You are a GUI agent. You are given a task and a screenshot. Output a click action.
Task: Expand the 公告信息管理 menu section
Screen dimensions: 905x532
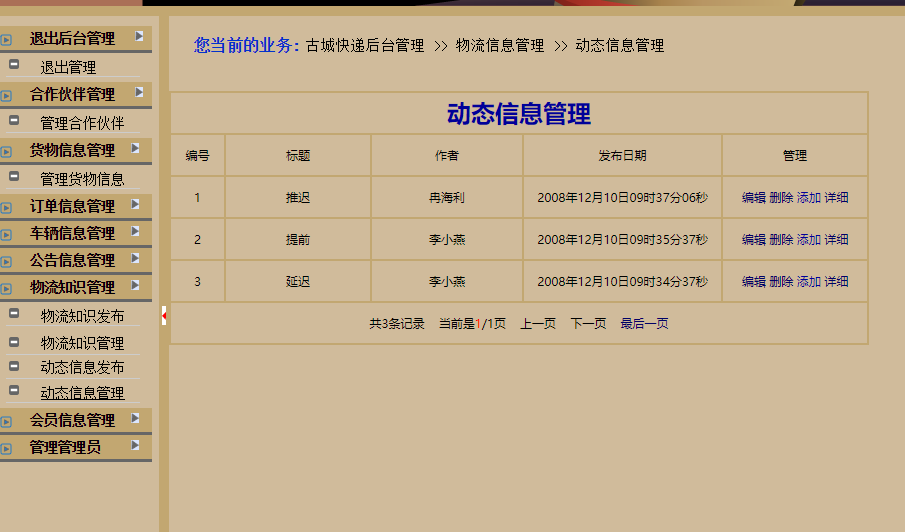click(x=72, y=260)
